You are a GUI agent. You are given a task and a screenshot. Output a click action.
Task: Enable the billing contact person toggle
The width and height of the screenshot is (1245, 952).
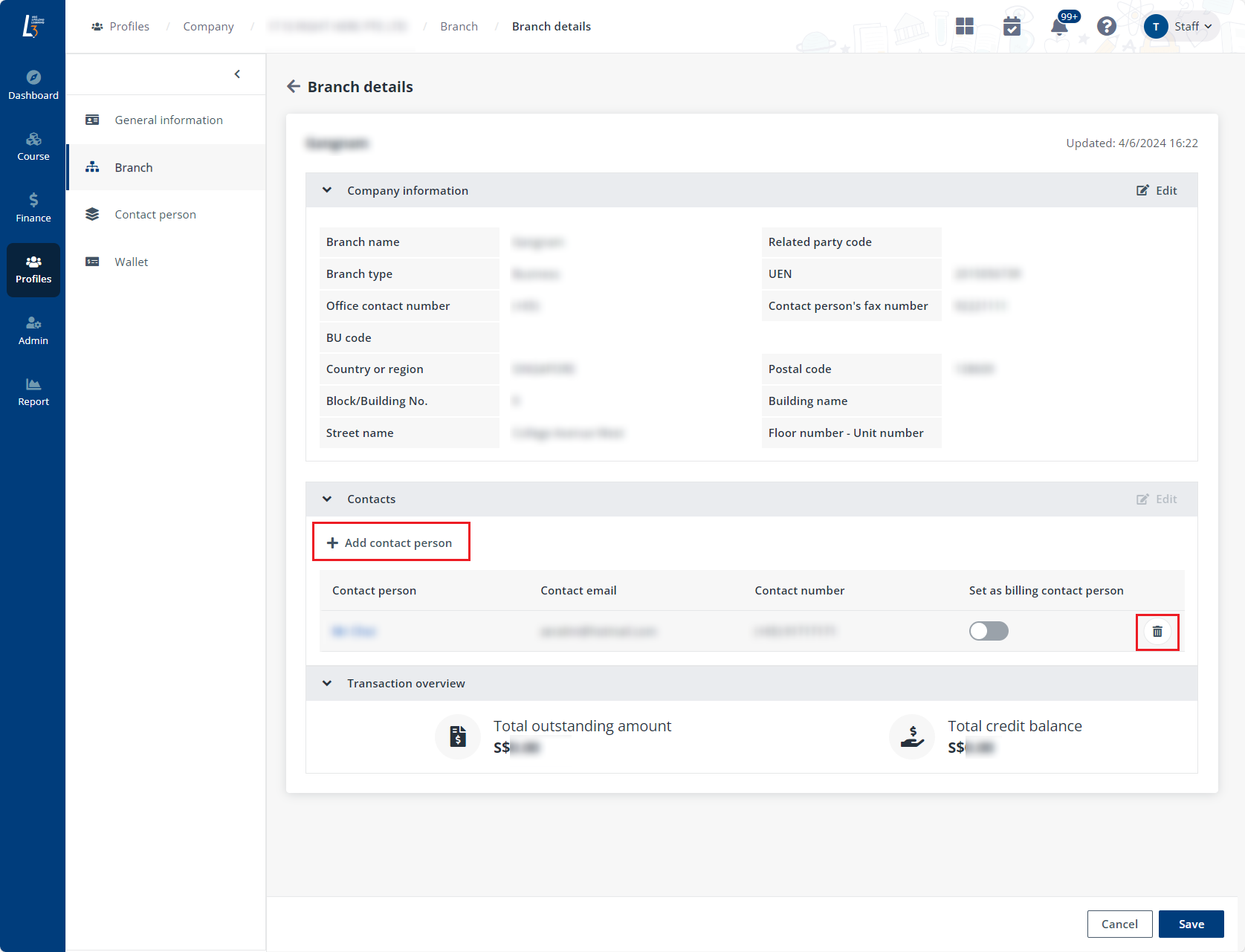pos(989,630)
